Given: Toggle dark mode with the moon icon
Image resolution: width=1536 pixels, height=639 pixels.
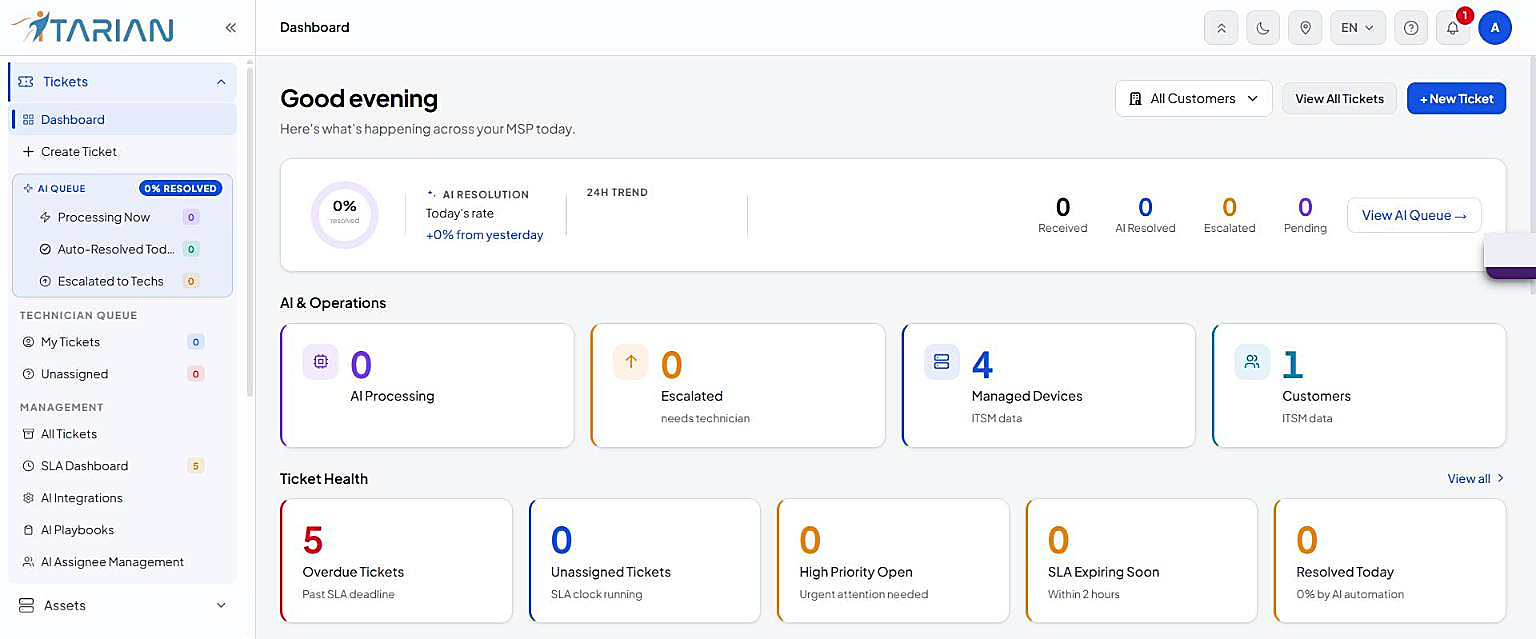Looking at the screenshot, I should (1263, 28).
